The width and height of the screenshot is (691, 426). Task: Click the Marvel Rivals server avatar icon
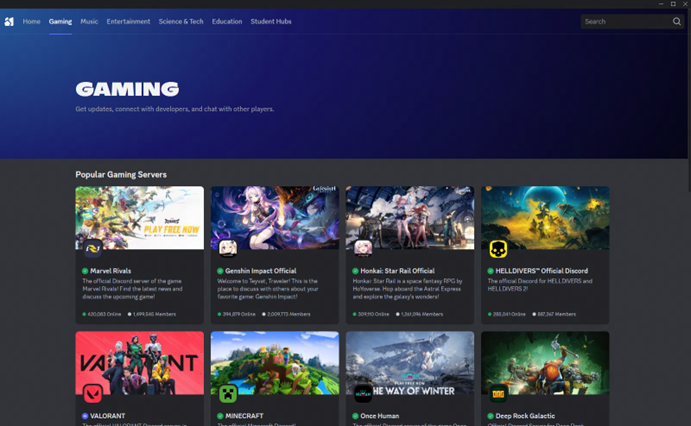(93, 249)
